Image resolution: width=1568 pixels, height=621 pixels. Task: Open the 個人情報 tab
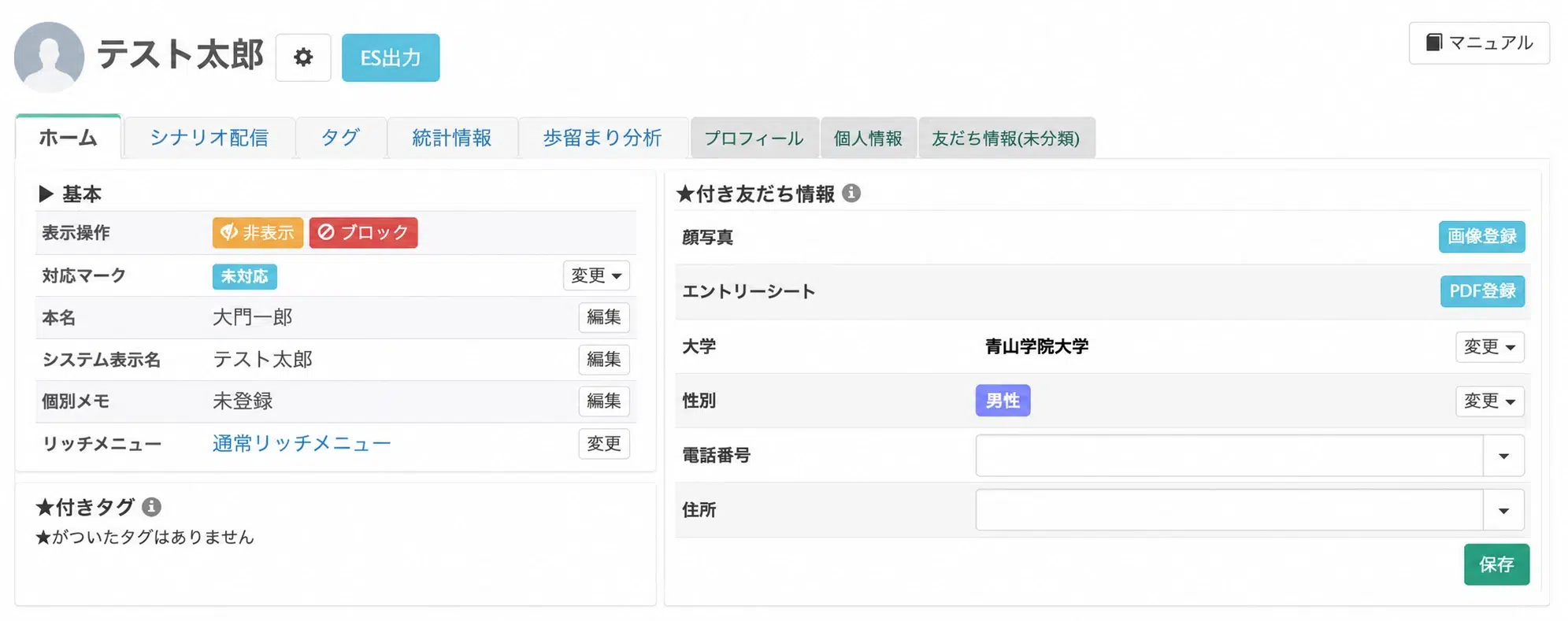[x=869, y=138]
